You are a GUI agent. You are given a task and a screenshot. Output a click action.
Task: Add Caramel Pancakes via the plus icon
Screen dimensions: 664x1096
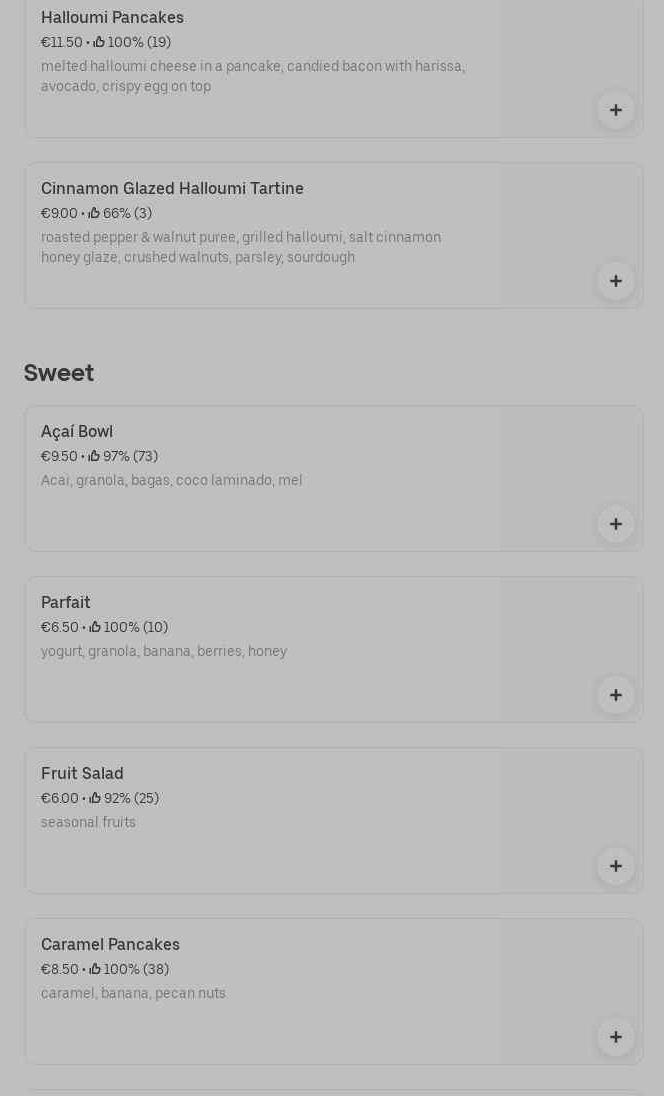pos(616,1037)
